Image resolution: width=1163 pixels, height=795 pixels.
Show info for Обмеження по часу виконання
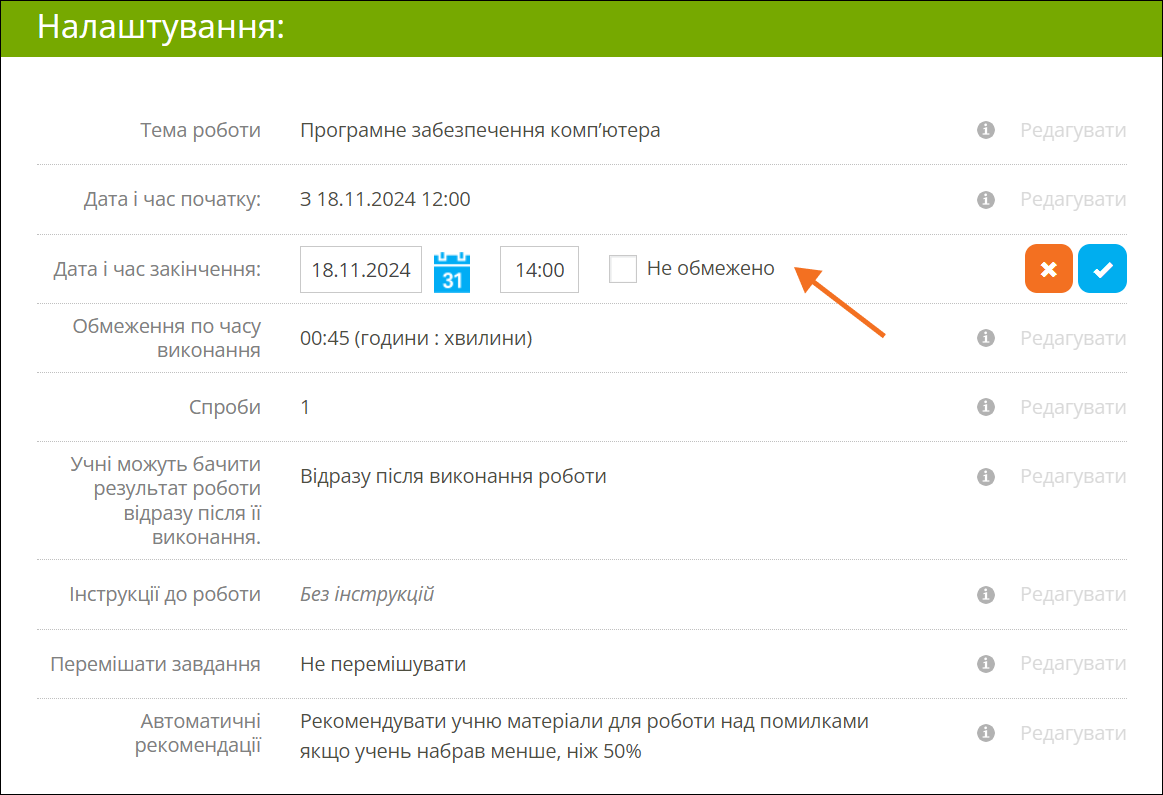986,338
